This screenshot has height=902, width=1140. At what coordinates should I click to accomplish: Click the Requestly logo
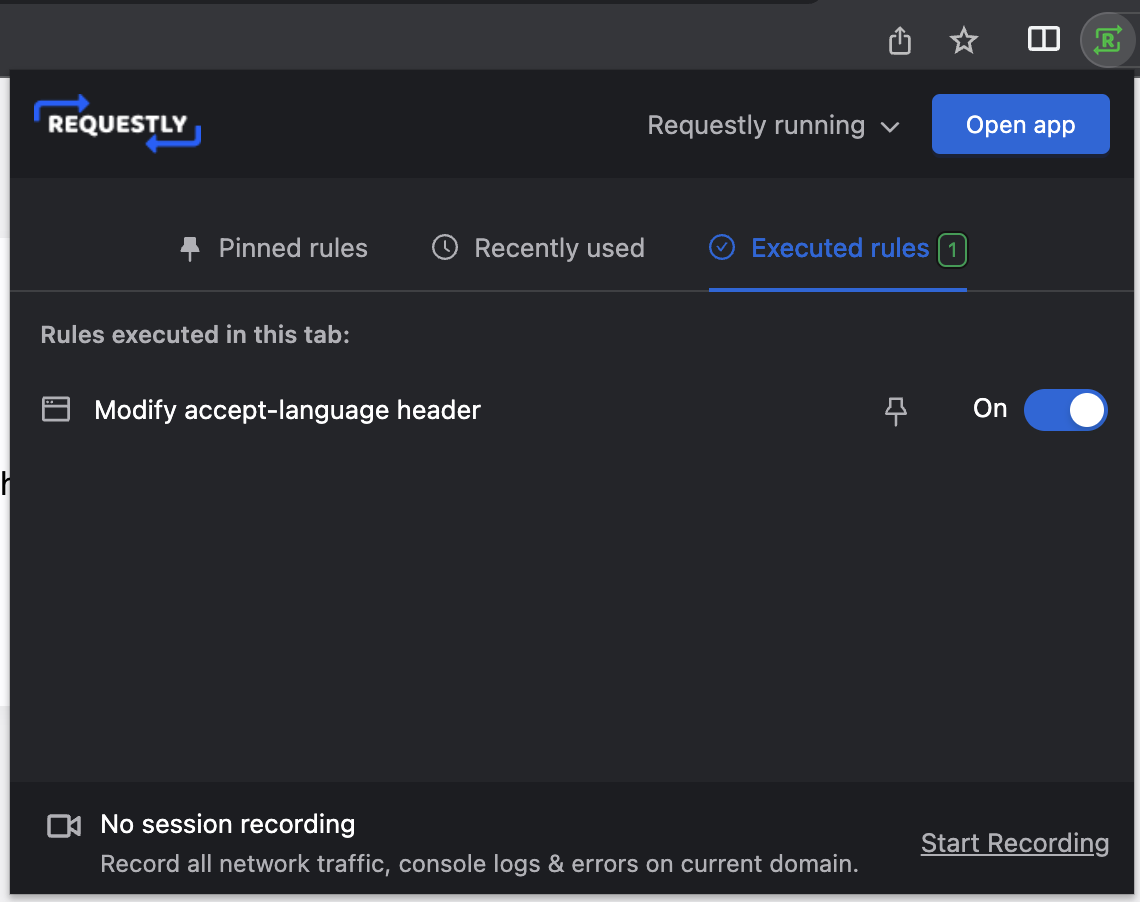[x=117, y=124]
